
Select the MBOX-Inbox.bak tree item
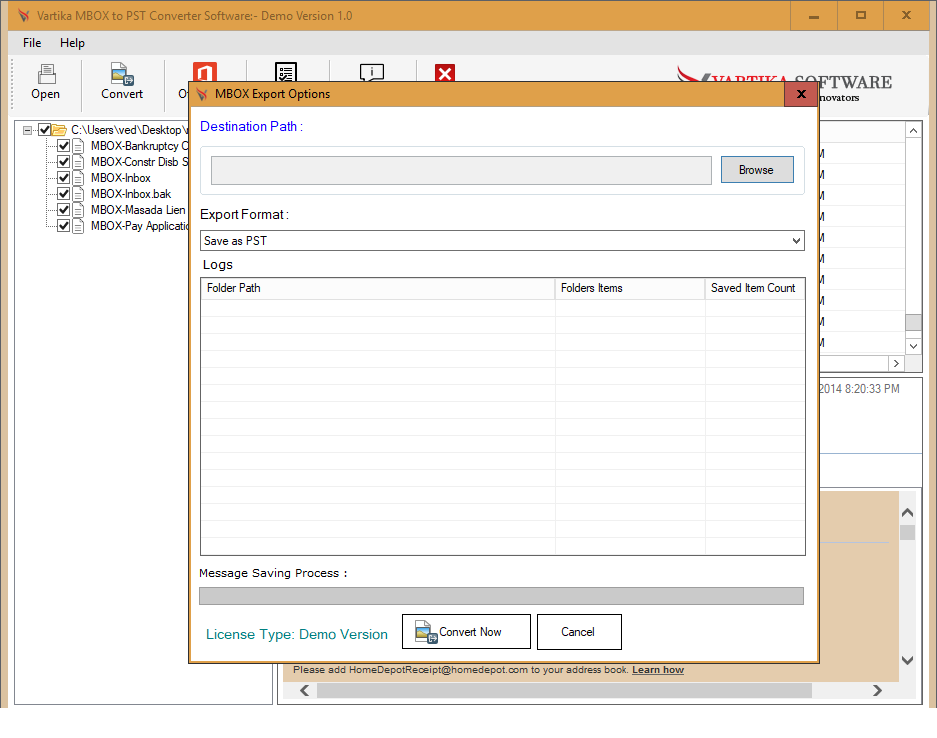pos(131,194)
